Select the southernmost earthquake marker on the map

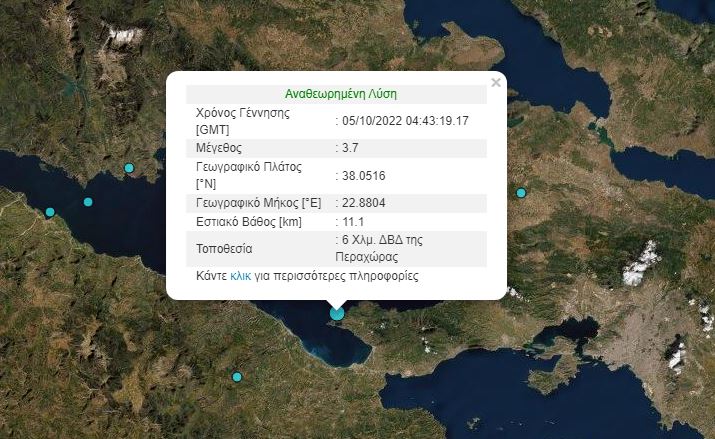click(x=237, y=377)
